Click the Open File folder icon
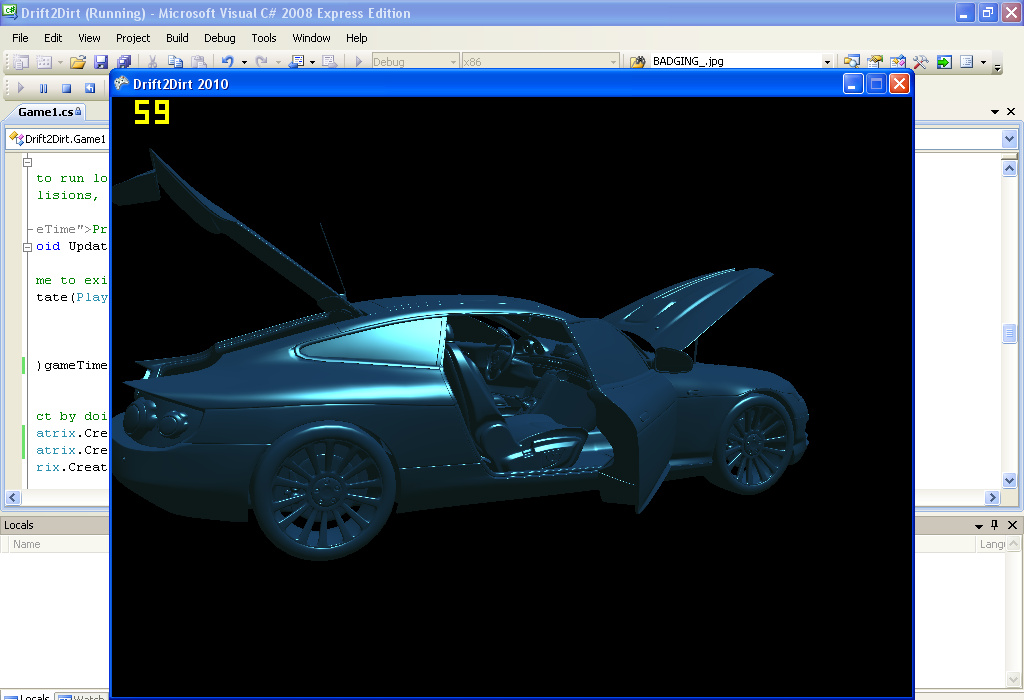This screenshot has height=700, width=1024. click(78, 61)
